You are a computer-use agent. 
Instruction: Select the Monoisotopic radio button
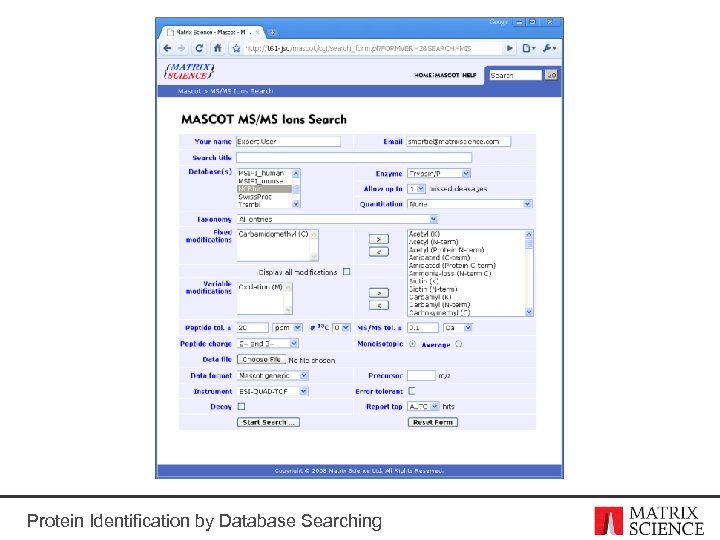(x=412, y=344)
